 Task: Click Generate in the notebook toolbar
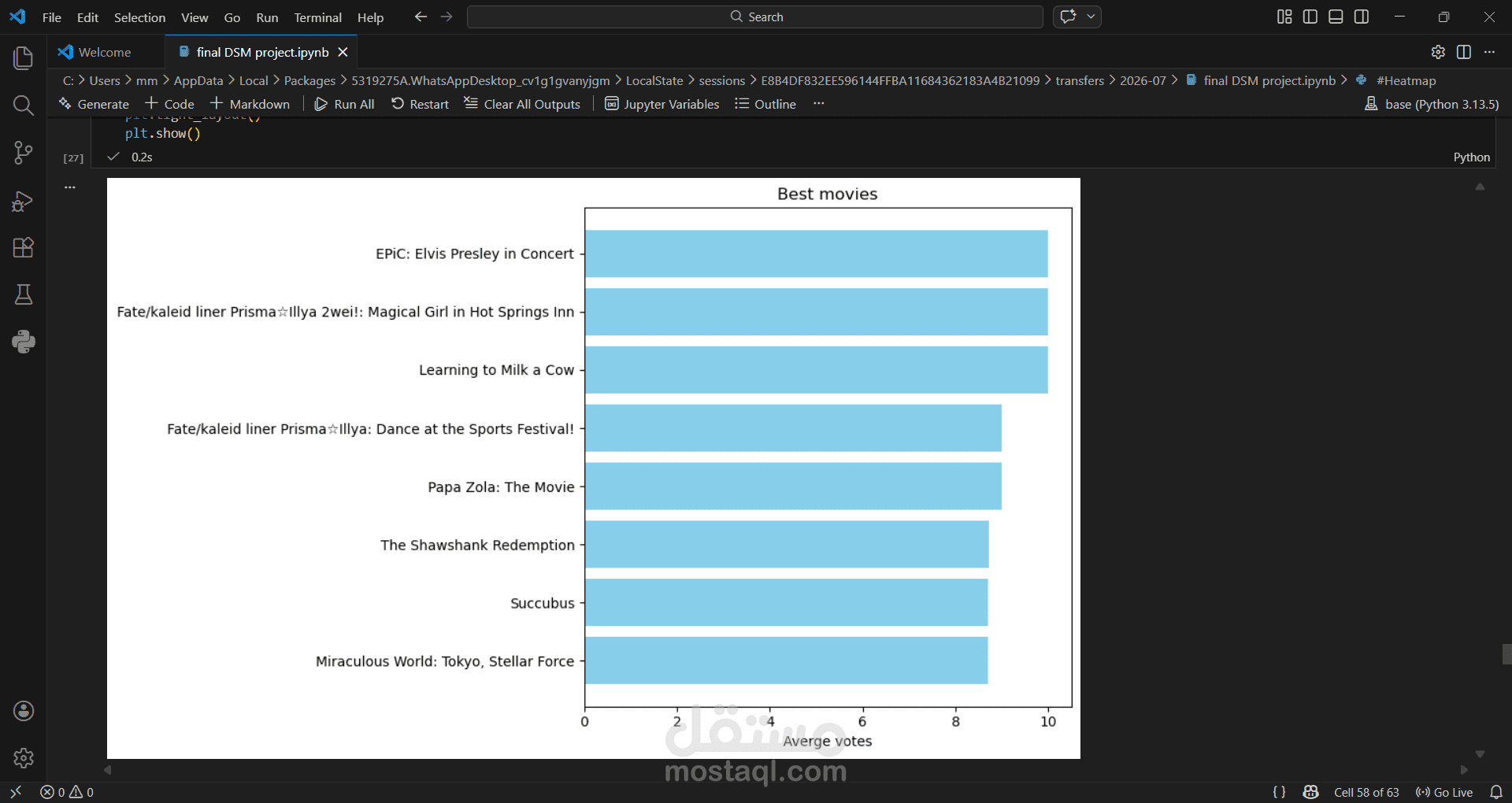(x=94, y=104)
